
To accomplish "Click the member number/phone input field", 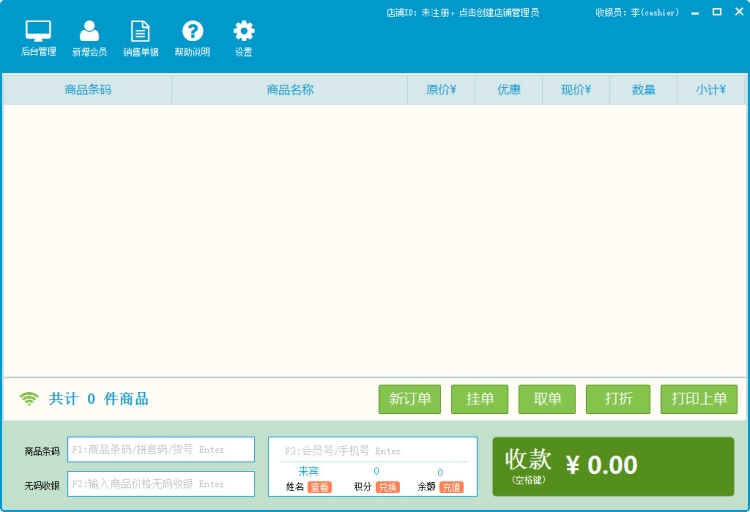I will (x=372, y=451).
